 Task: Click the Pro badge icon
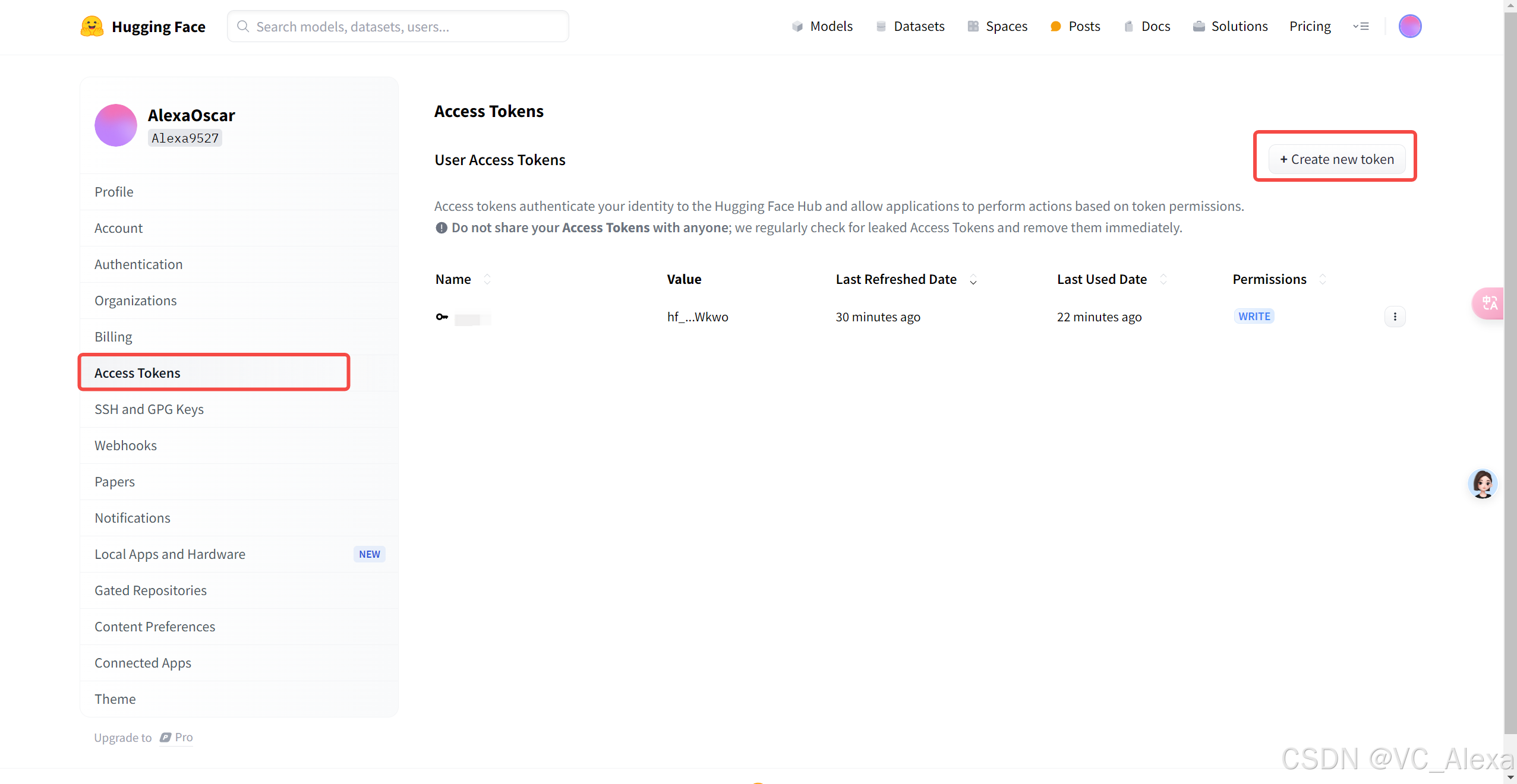point(165,737)
